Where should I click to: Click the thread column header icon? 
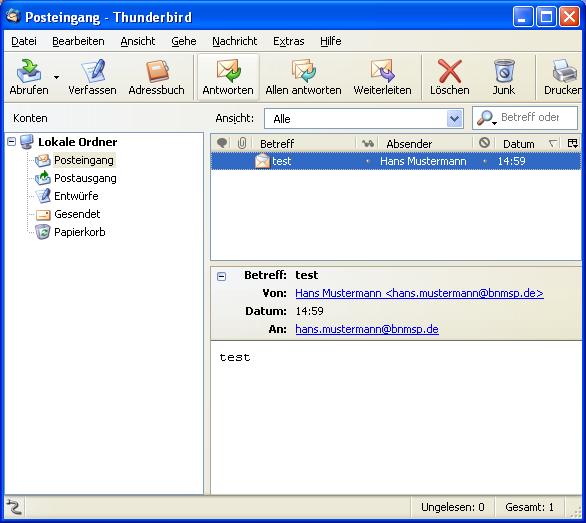click(222, 143)
